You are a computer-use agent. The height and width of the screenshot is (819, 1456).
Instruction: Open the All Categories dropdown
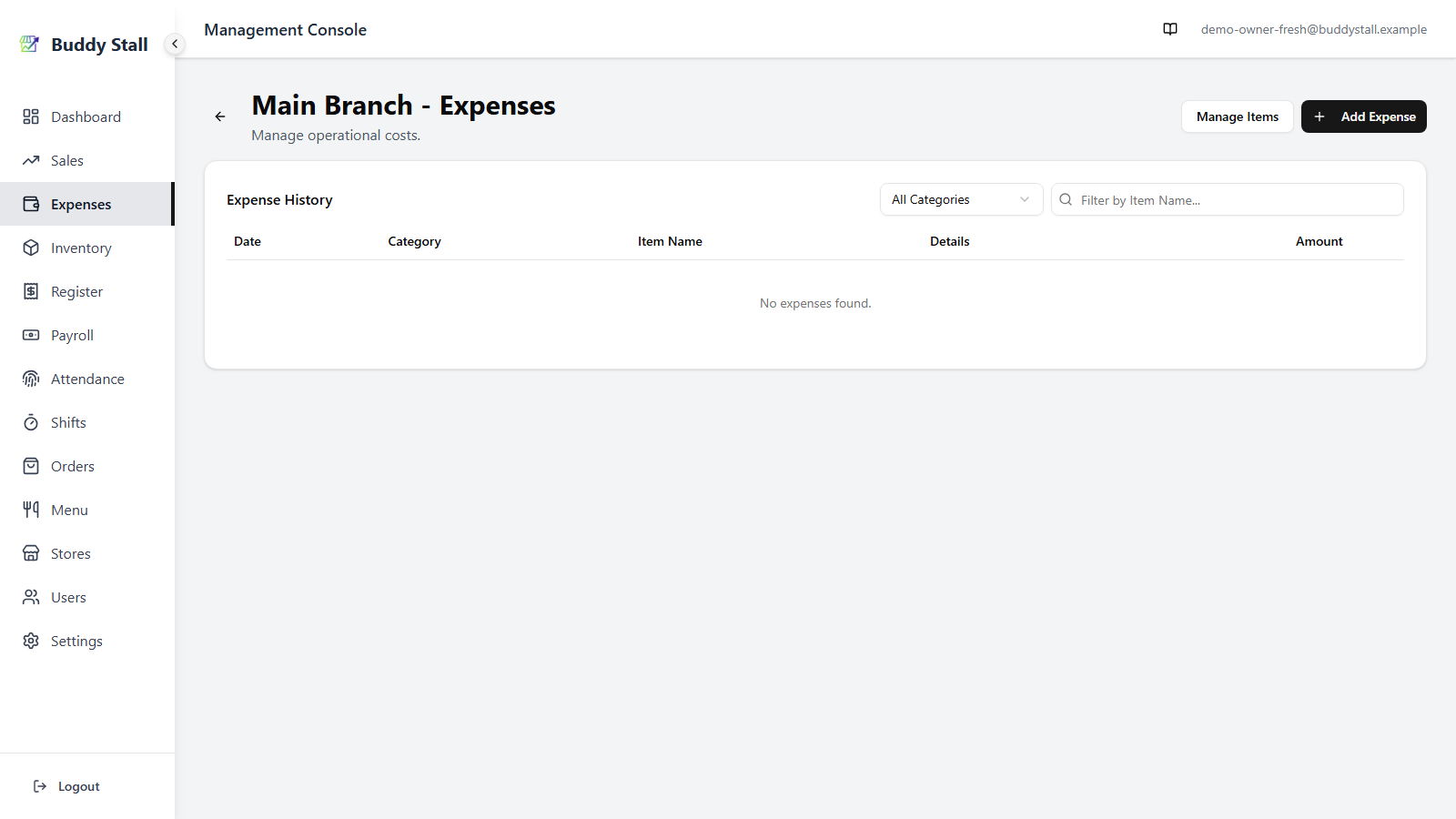tap(962, 199)
